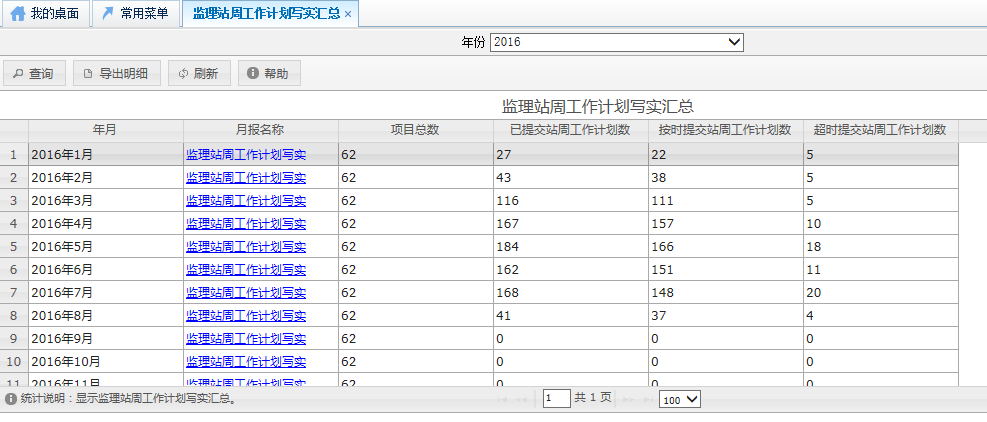The image size is (987, 422).
Task: Expand the 年份 year dropdown
Action: 616,42
